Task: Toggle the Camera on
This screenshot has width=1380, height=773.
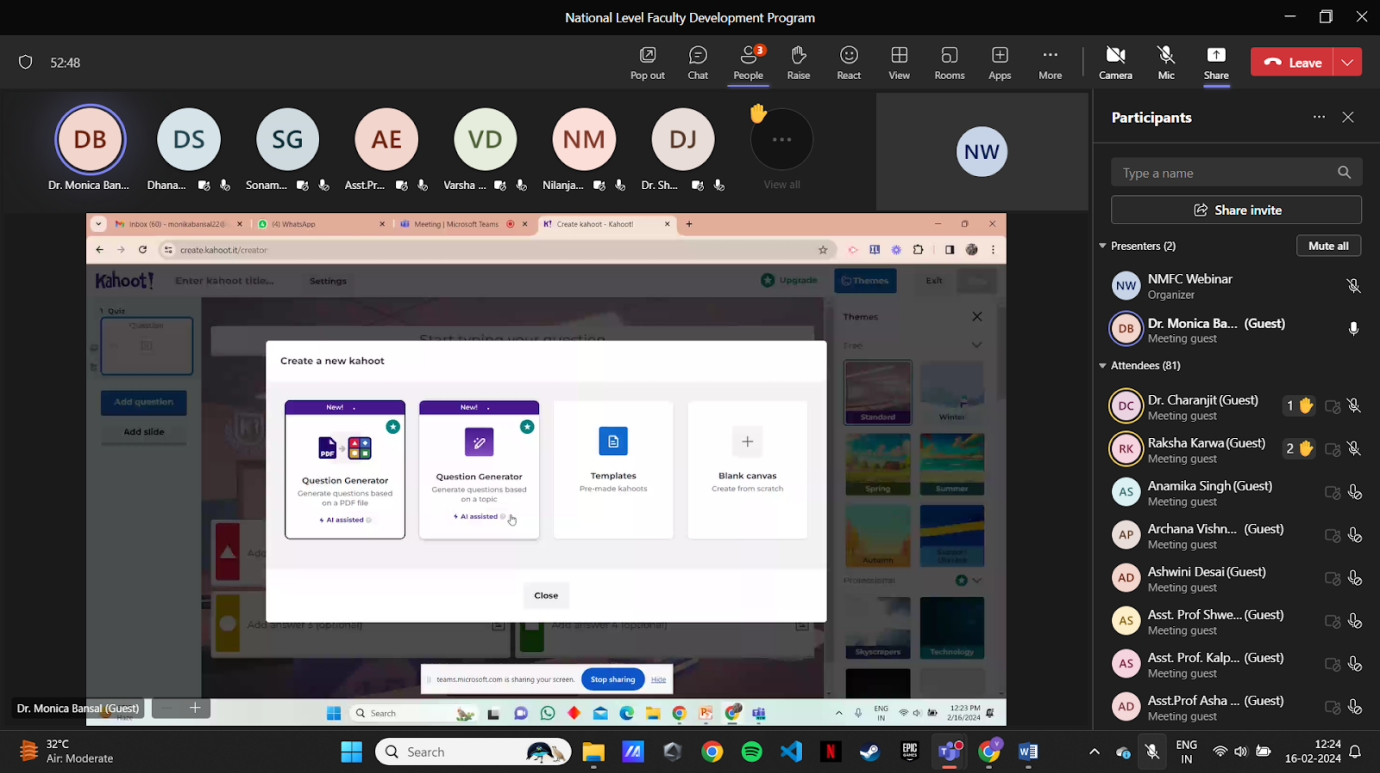Action: tap(1116, 56)
